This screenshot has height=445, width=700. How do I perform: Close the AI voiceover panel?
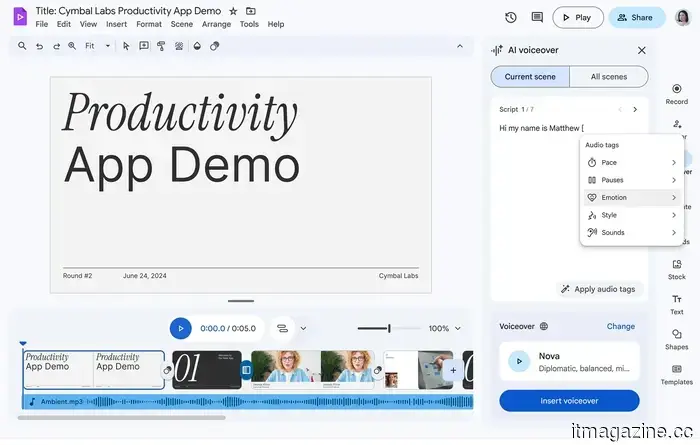point(642,50)
